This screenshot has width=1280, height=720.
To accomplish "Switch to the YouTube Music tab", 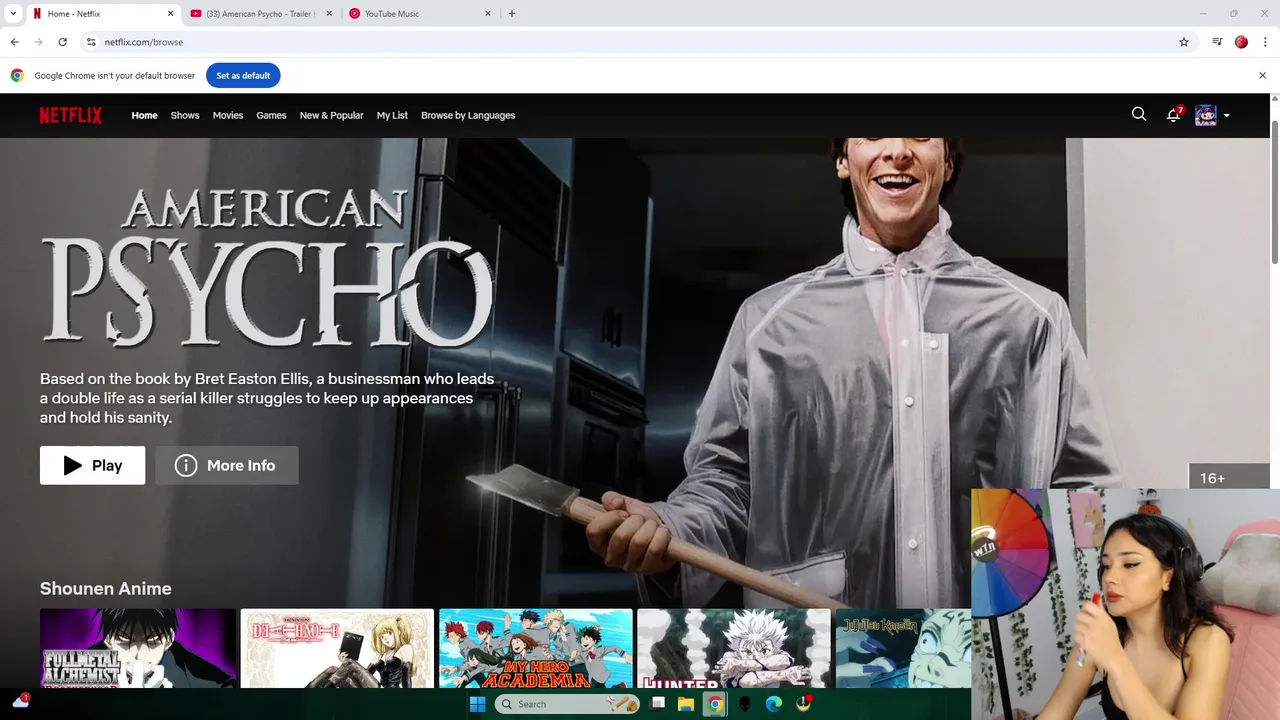I will tap(421, 14).
